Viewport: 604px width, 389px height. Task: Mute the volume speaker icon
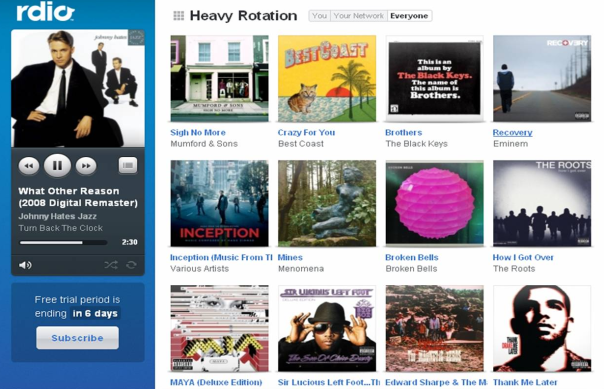[25, 265]
